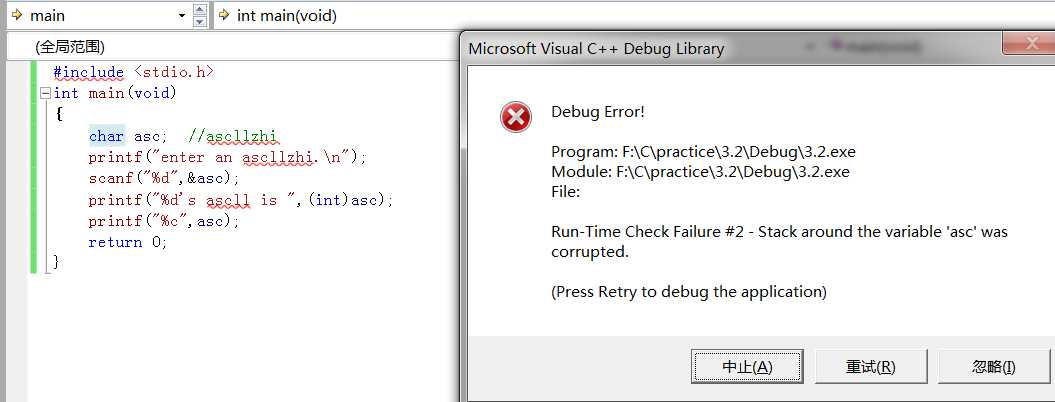Click the spinner arrows next to main
1055x402 pixels.
click(200, 16)
